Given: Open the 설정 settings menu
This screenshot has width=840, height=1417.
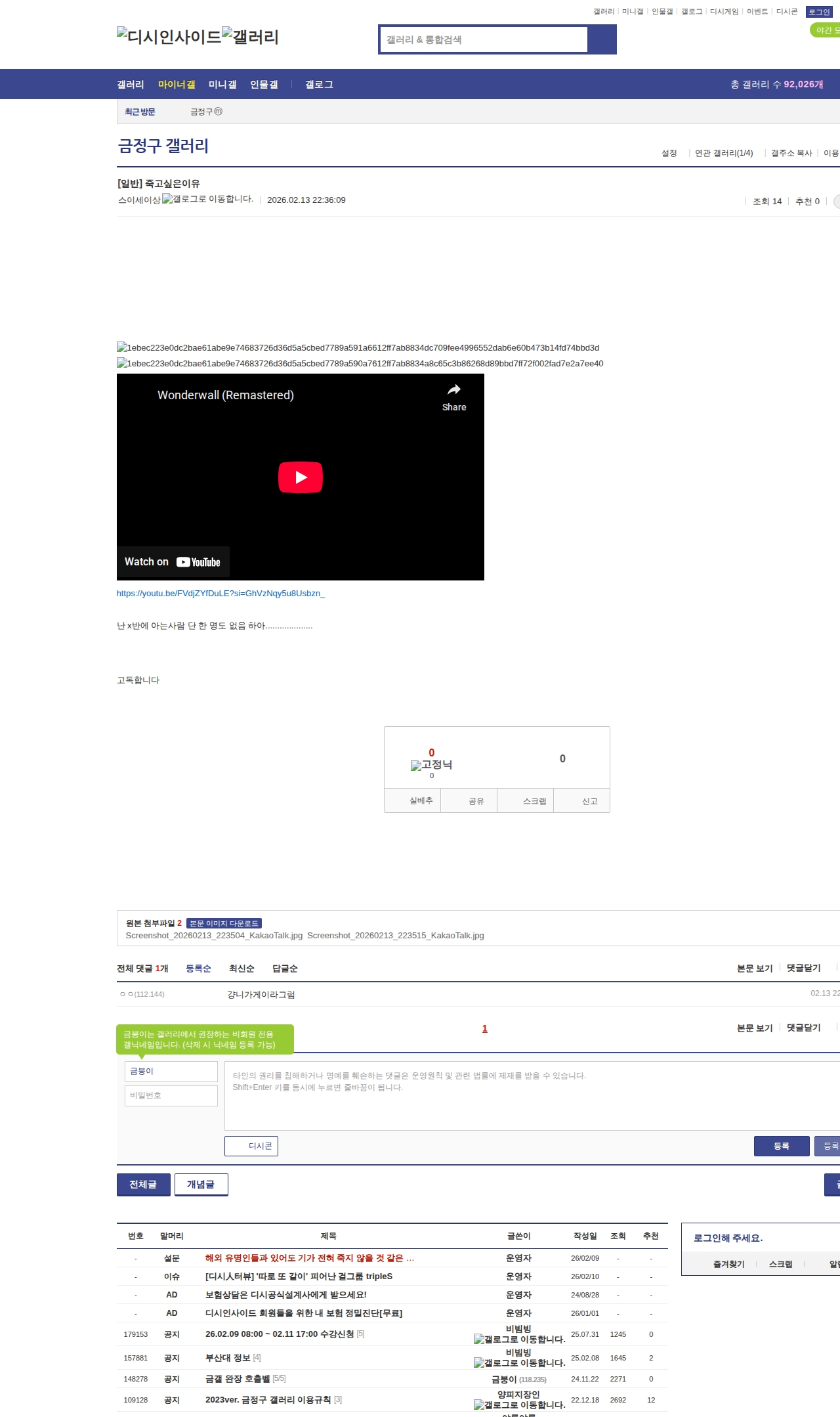Looking at the screenshot, I should (x=669, y=153).
